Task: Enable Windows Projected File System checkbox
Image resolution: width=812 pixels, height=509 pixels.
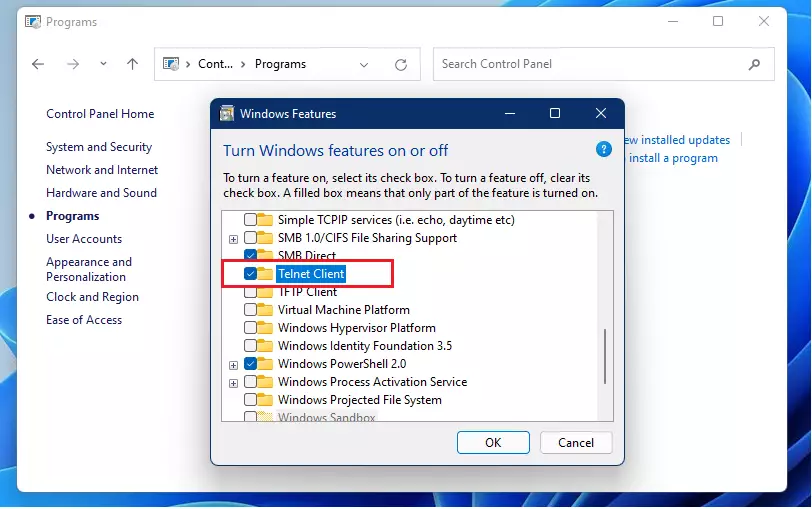Action: (x=250, y=400)
